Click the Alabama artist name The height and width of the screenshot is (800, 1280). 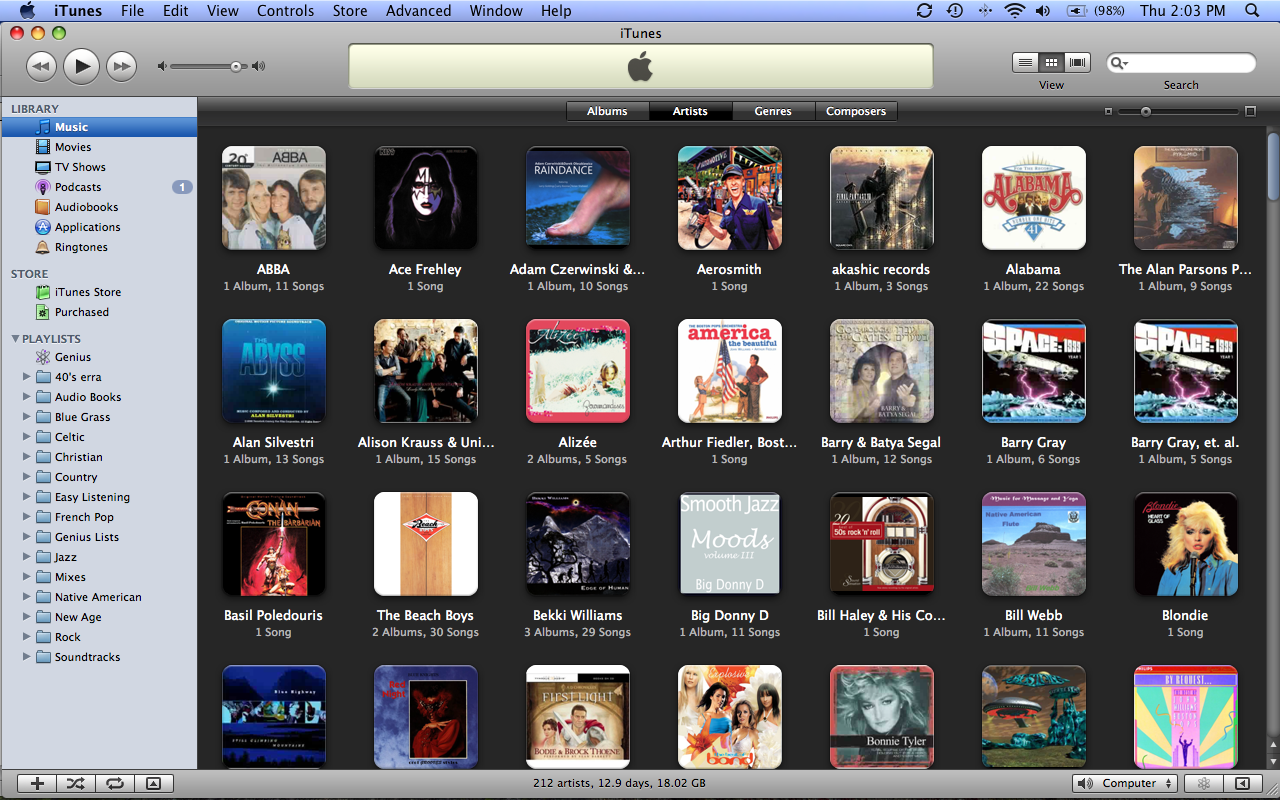(x=1033, y=269)
